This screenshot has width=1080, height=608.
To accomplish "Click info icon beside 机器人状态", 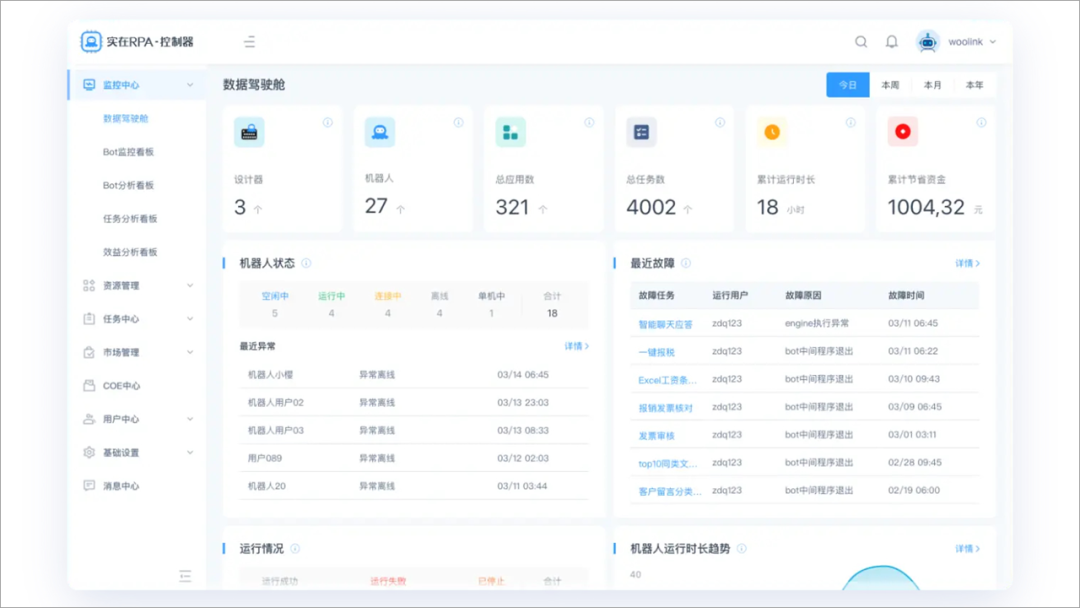I will click(307, 263).
